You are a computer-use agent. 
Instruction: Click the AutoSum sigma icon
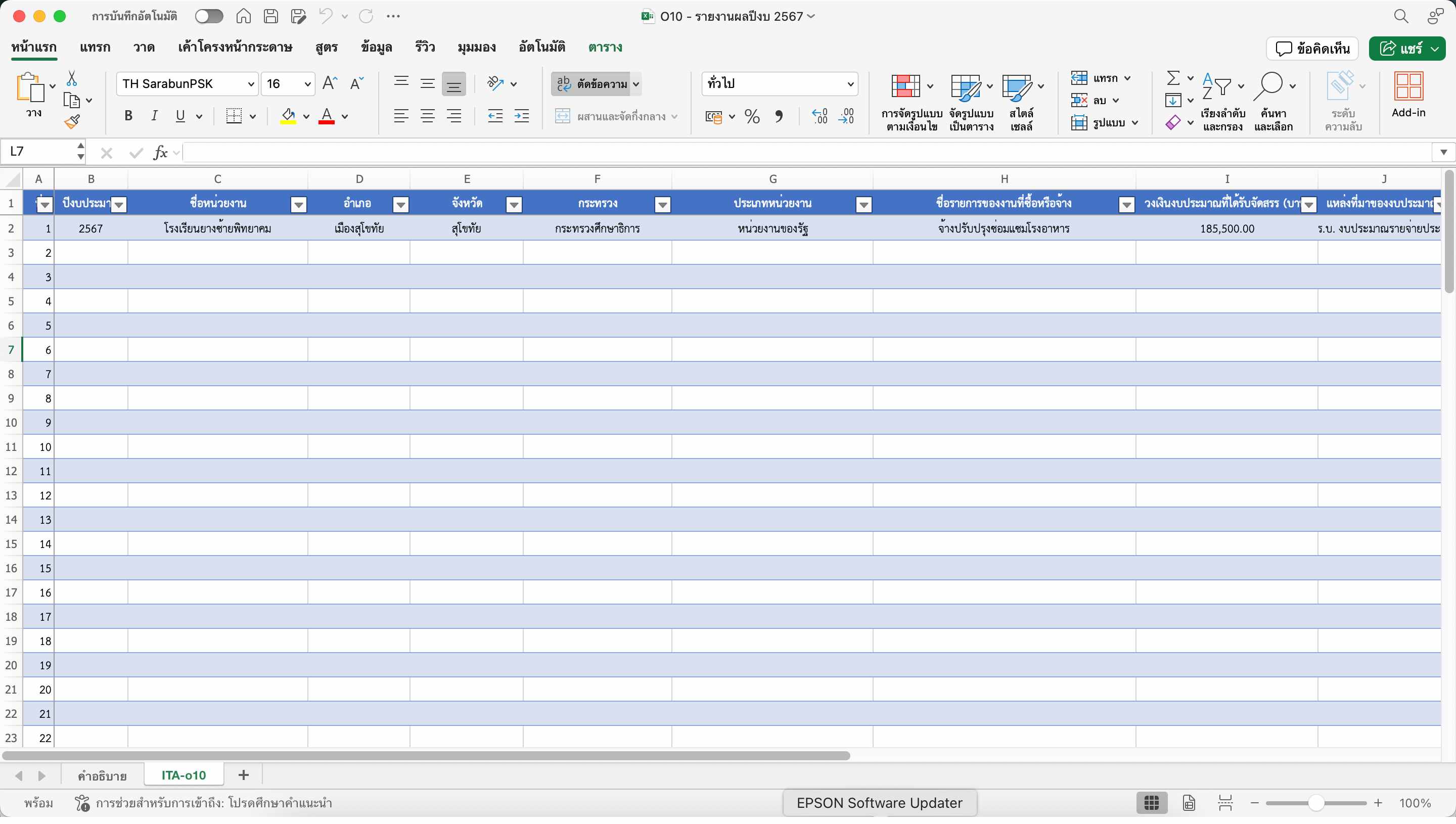(x=1173, y=77)
